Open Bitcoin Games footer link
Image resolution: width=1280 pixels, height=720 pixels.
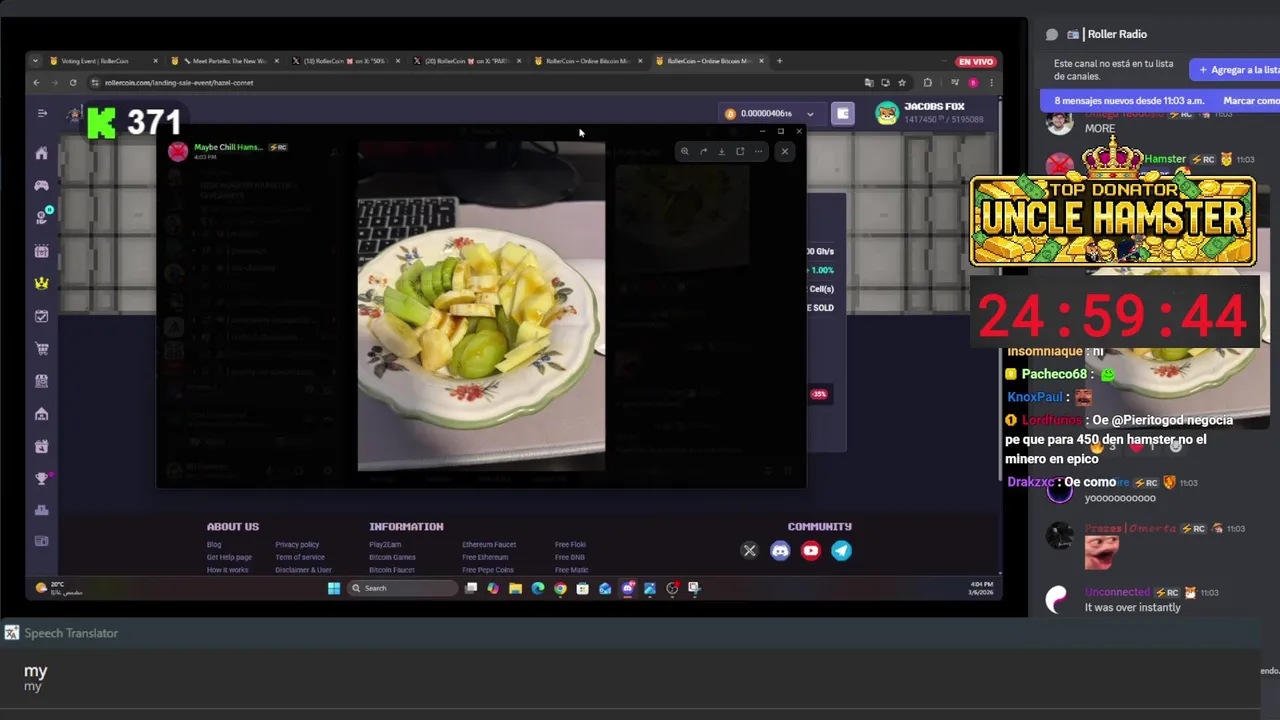[x=392, y=557]
